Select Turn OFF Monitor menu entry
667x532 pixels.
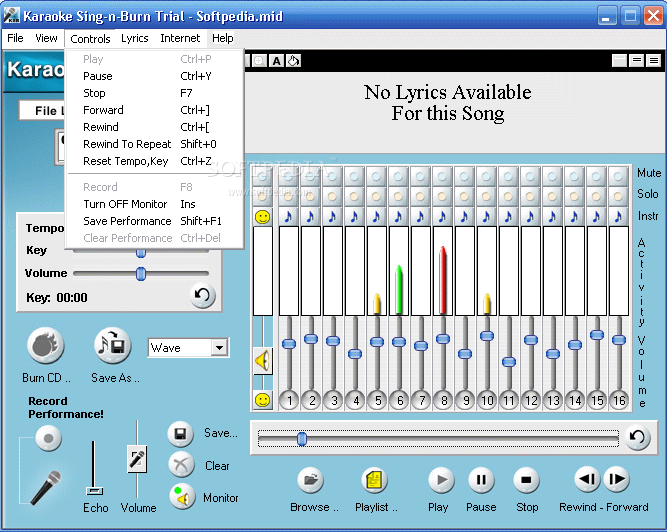[x=155, y=204]
